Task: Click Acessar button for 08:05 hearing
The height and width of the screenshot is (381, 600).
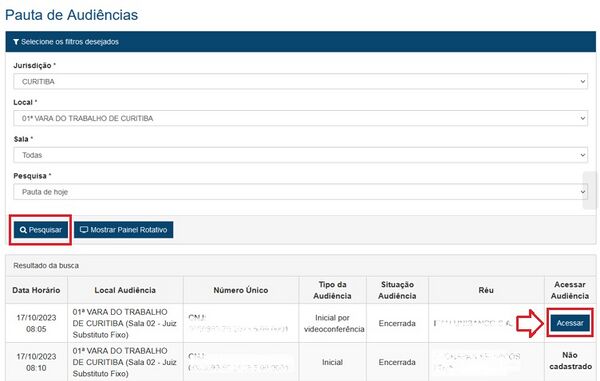Action: [570, 323]
